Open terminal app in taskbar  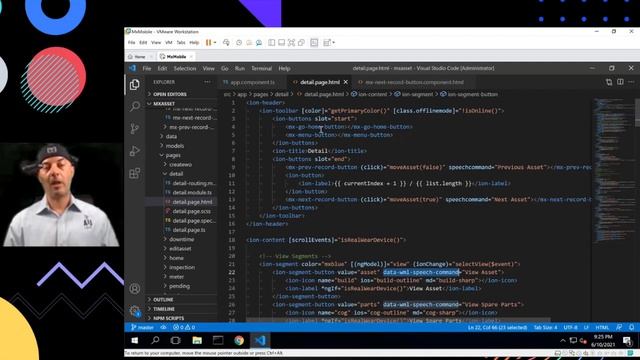pyautogui.click(x=218, y=340)
